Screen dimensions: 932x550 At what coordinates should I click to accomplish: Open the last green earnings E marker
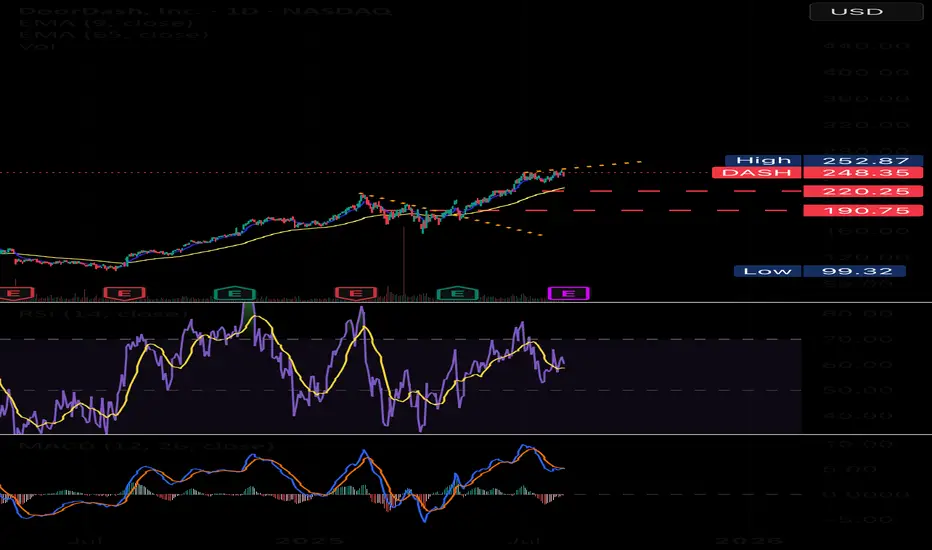point(458,293)
